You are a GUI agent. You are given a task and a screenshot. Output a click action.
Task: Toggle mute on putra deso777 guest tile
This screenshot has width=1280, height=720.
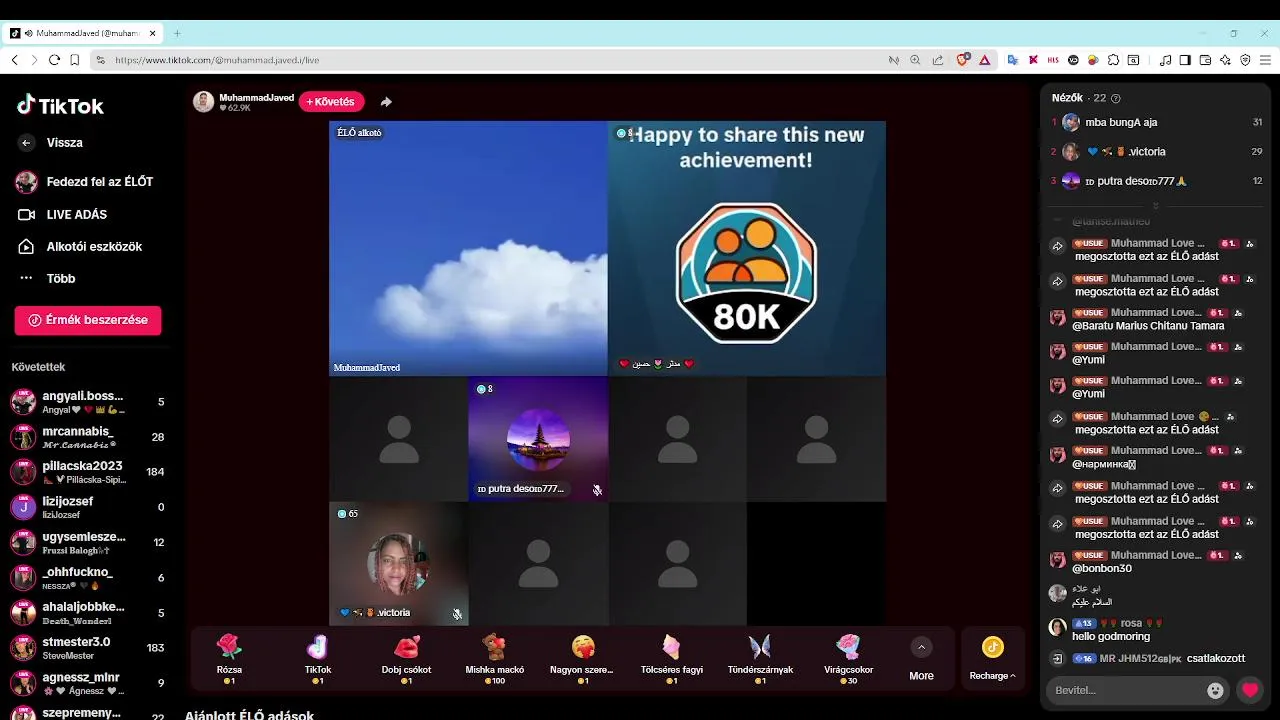[x=597, y=490]
